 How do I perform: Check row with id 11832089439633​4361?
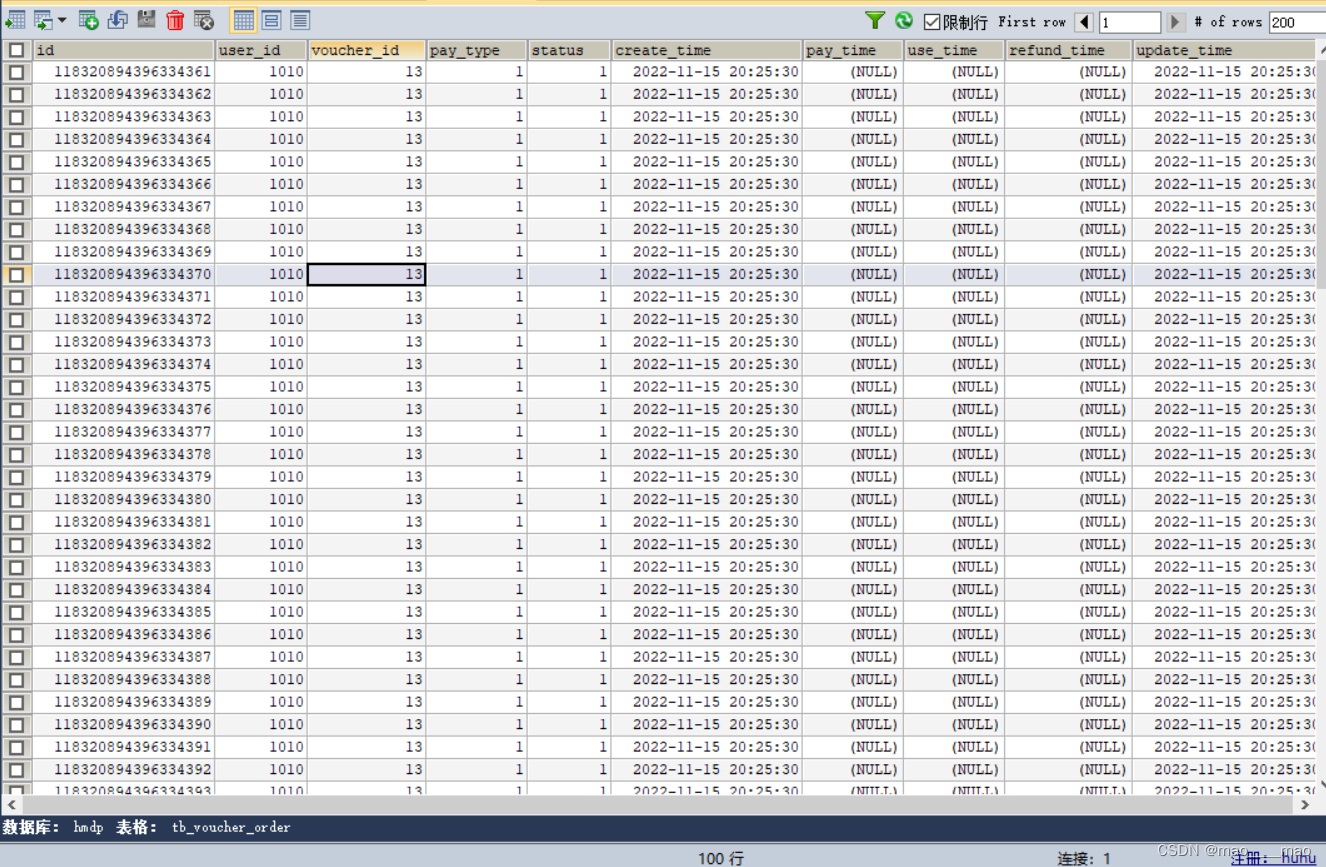click(16, 72)
